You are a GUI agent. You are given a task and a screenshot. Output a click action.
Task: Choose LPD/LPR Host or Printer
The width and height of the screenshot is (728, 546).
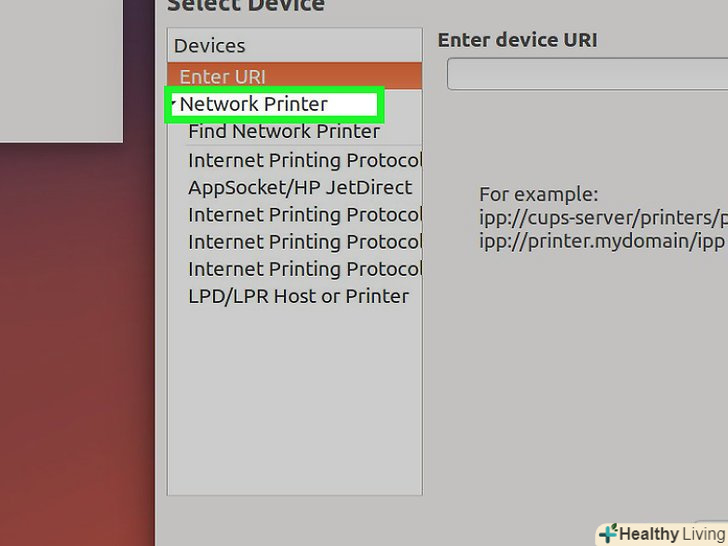298,296
